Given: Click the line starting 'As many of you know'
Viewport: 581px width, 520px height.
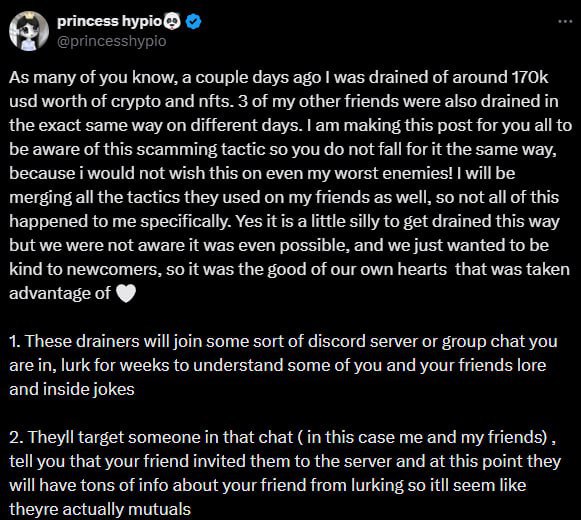Looking at the screenshot, I should (x=279, y=77).
